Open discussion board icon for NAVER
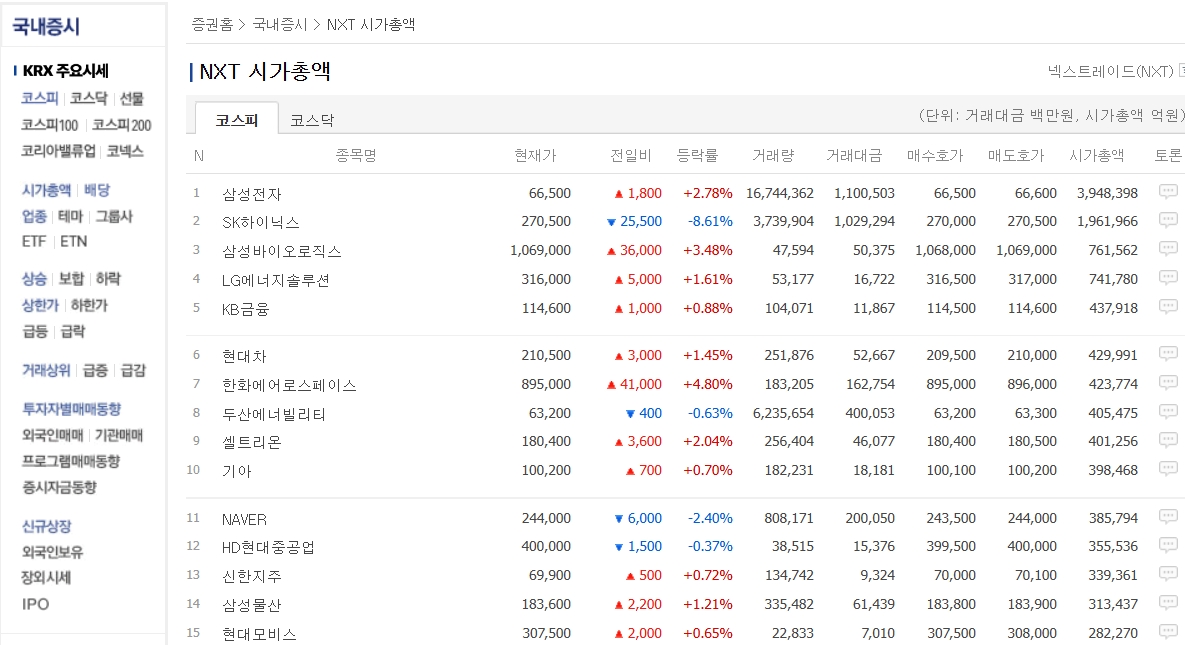Screen dimensions: 1185x645 coord(1168,517)
